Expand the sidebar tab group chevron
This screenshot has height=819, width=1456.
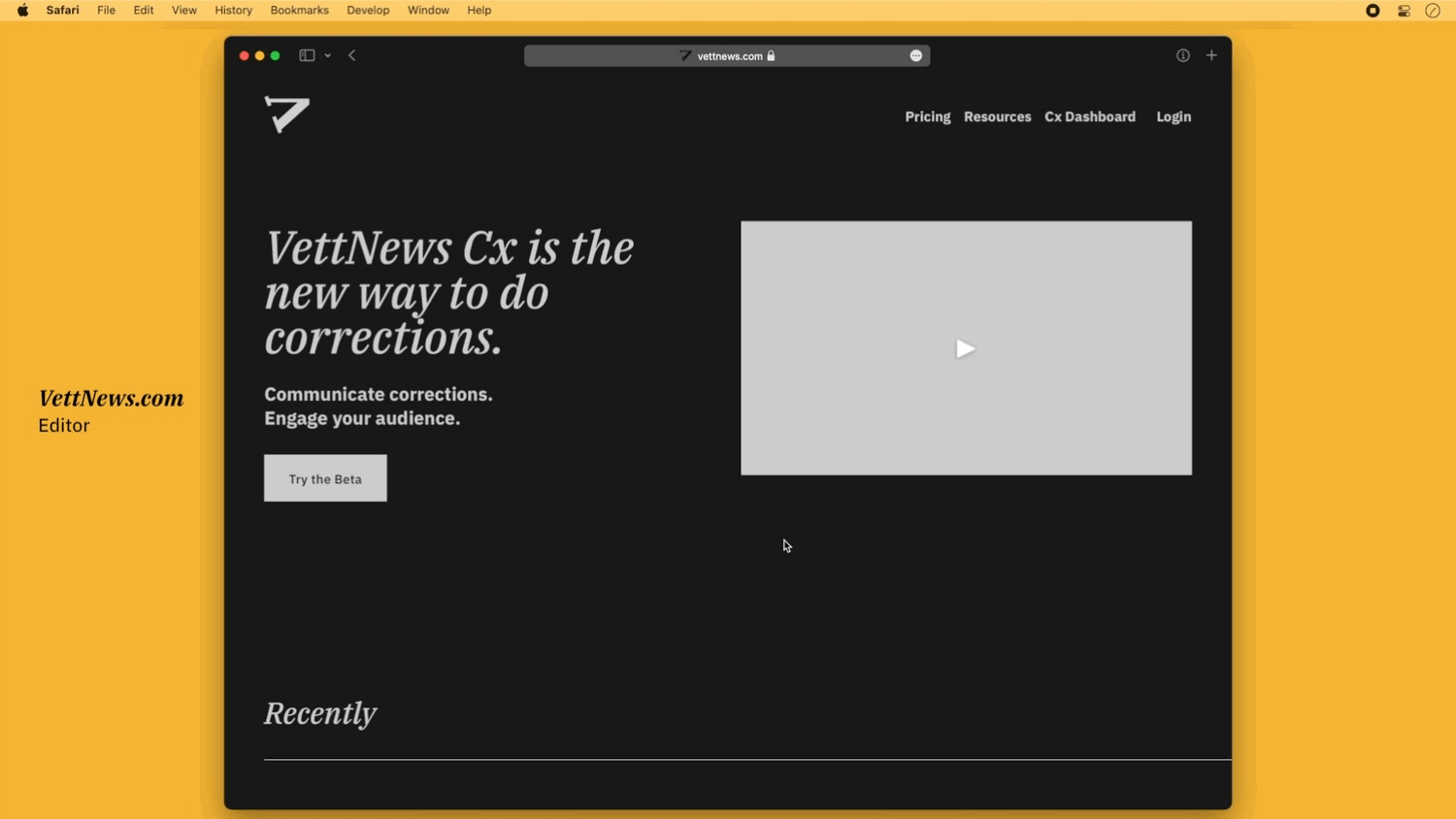click(x=328, y=56)
